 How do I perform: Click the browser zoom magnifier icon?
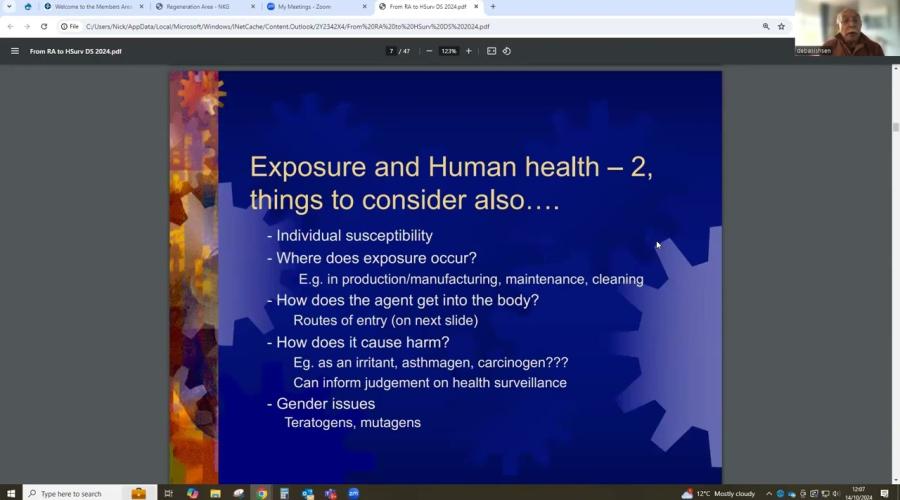[766, 26]
